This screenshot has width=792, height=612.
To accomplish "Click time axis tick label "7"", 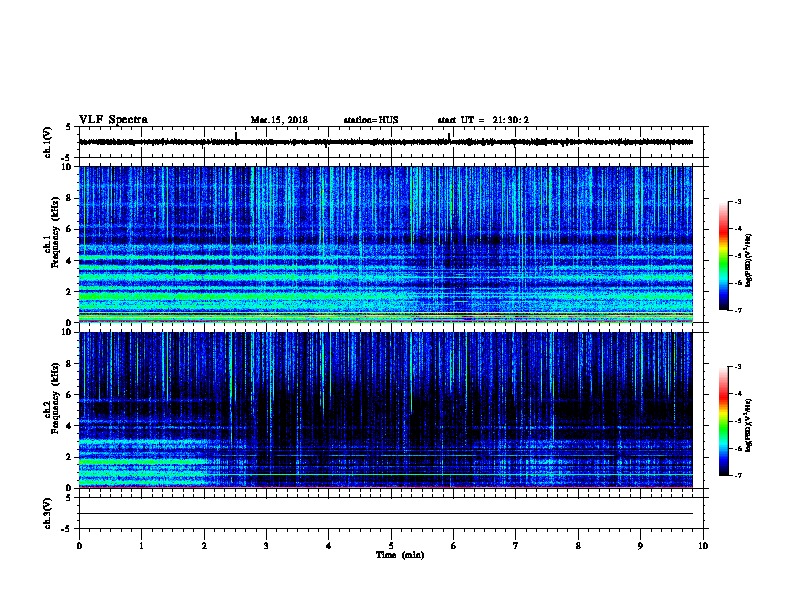I will [516, 546].
